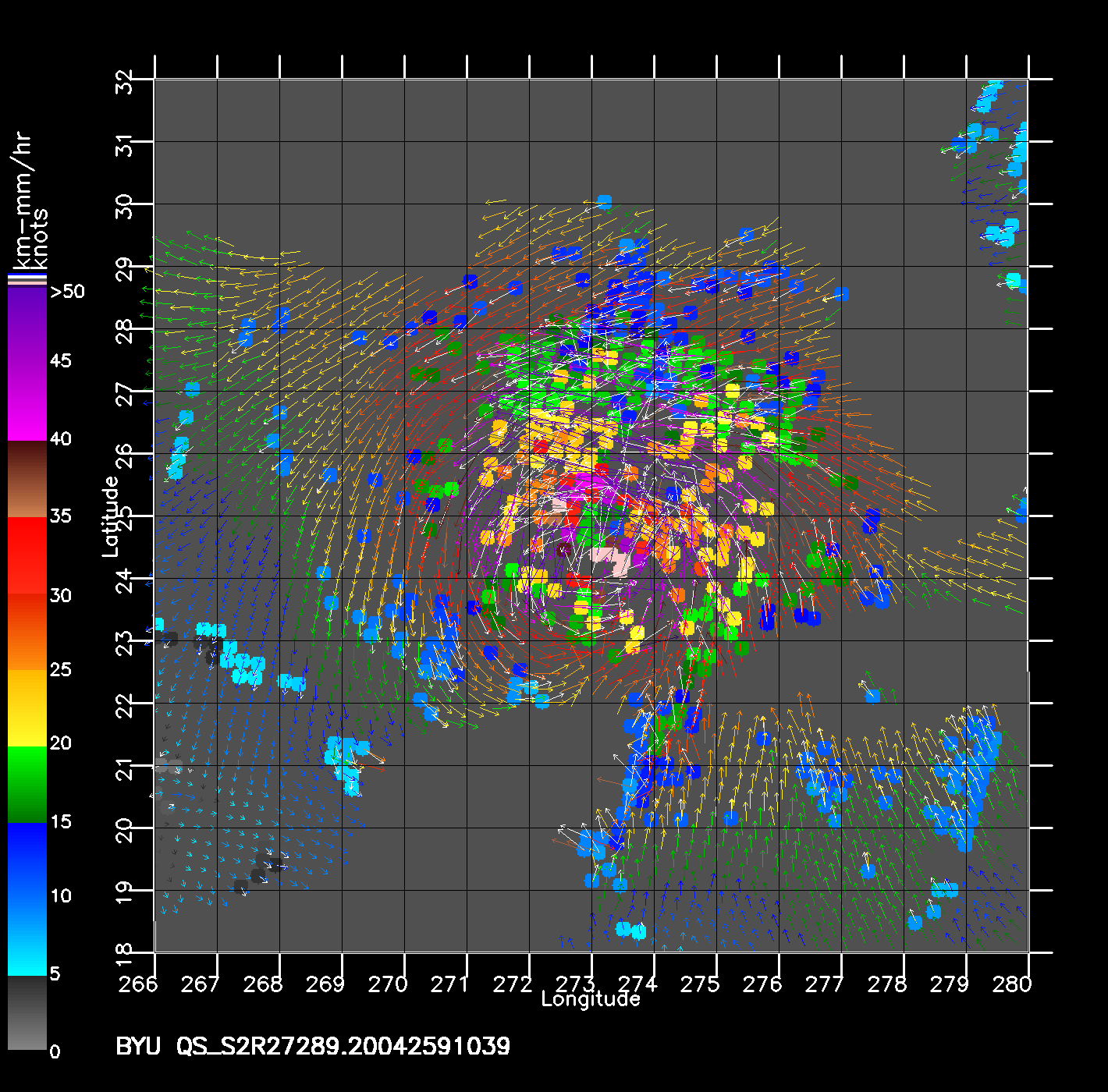This screenshot has height=1092, width=1108.
Task: Click the orange 25-30 knots legend band
Action: 27,632
